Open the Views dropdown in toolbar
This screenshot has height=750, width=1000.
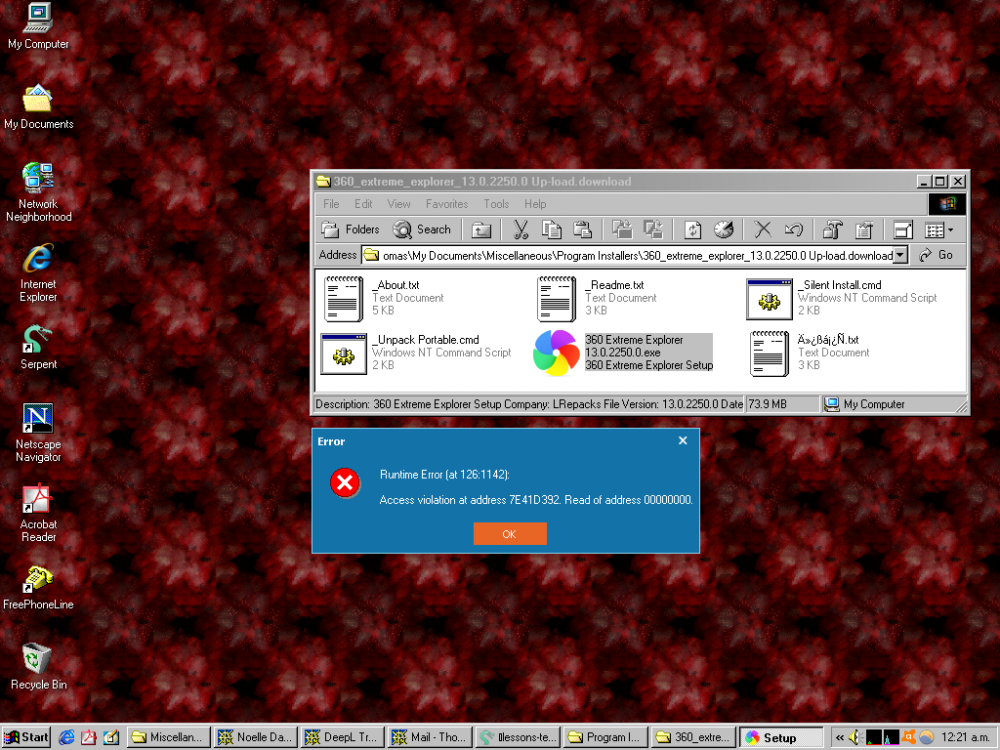(938, 230)
